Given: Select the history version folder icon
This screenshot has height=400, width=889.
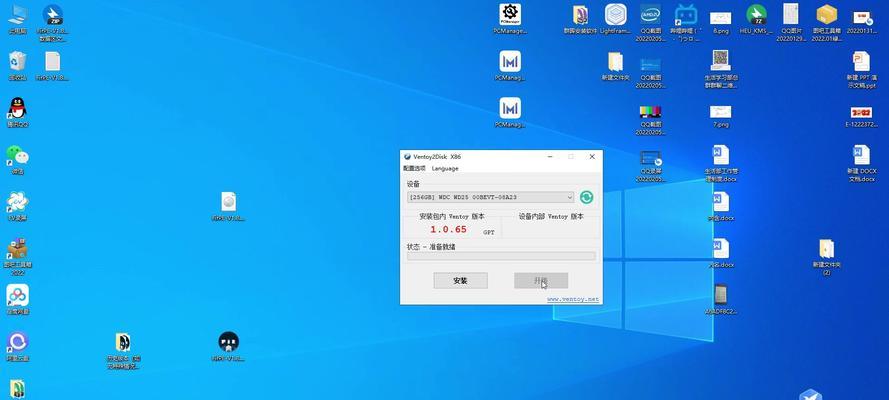Looking at the screenshot, I should [123, 350].
